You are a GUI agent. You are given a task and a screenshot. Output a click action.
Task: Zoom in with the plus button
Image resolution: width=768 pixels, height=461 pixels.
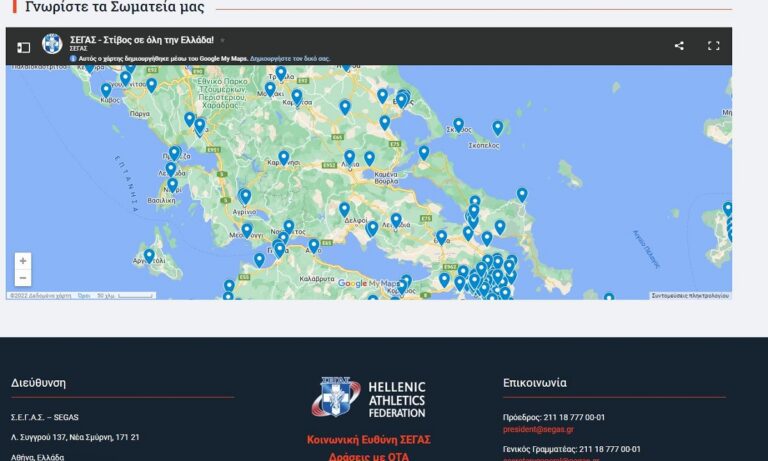click(x=23, y=261)
